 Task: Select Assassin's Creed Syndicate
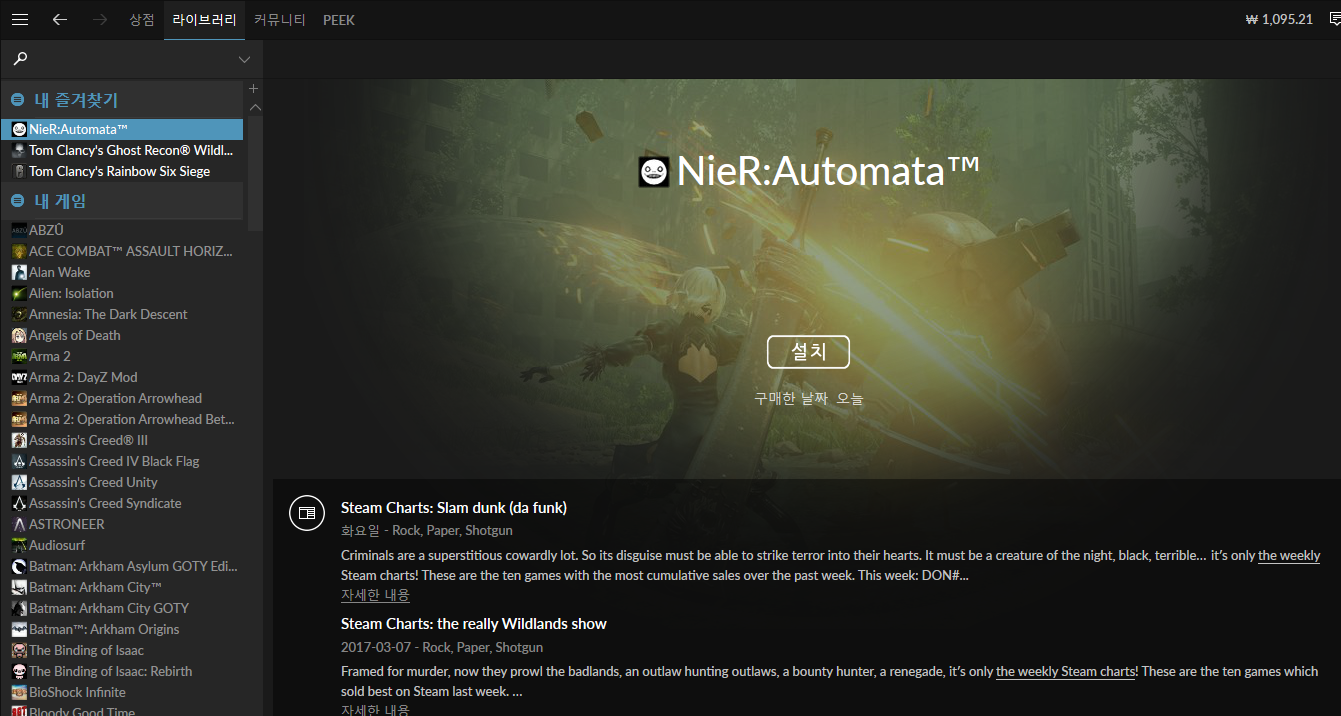122,503
